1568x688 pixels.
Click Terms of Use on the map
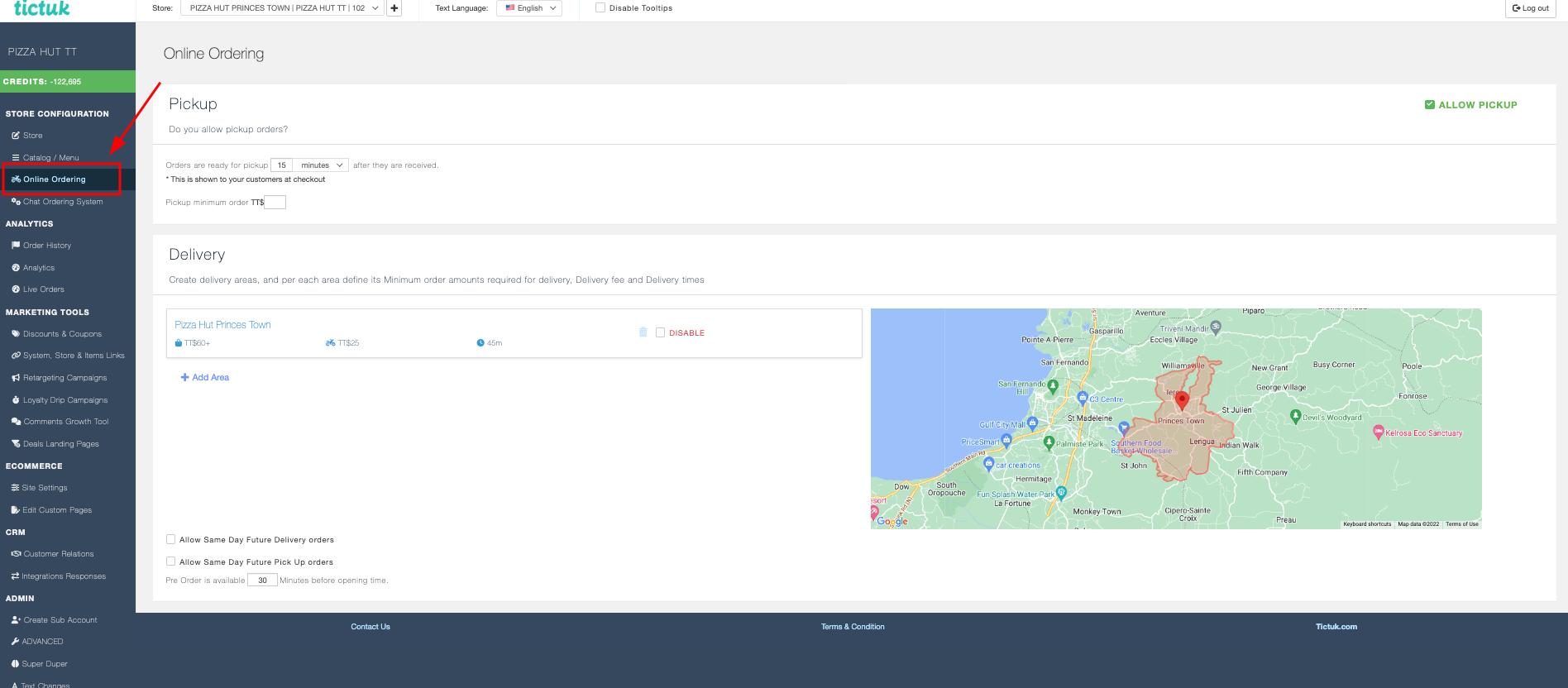1462,524
